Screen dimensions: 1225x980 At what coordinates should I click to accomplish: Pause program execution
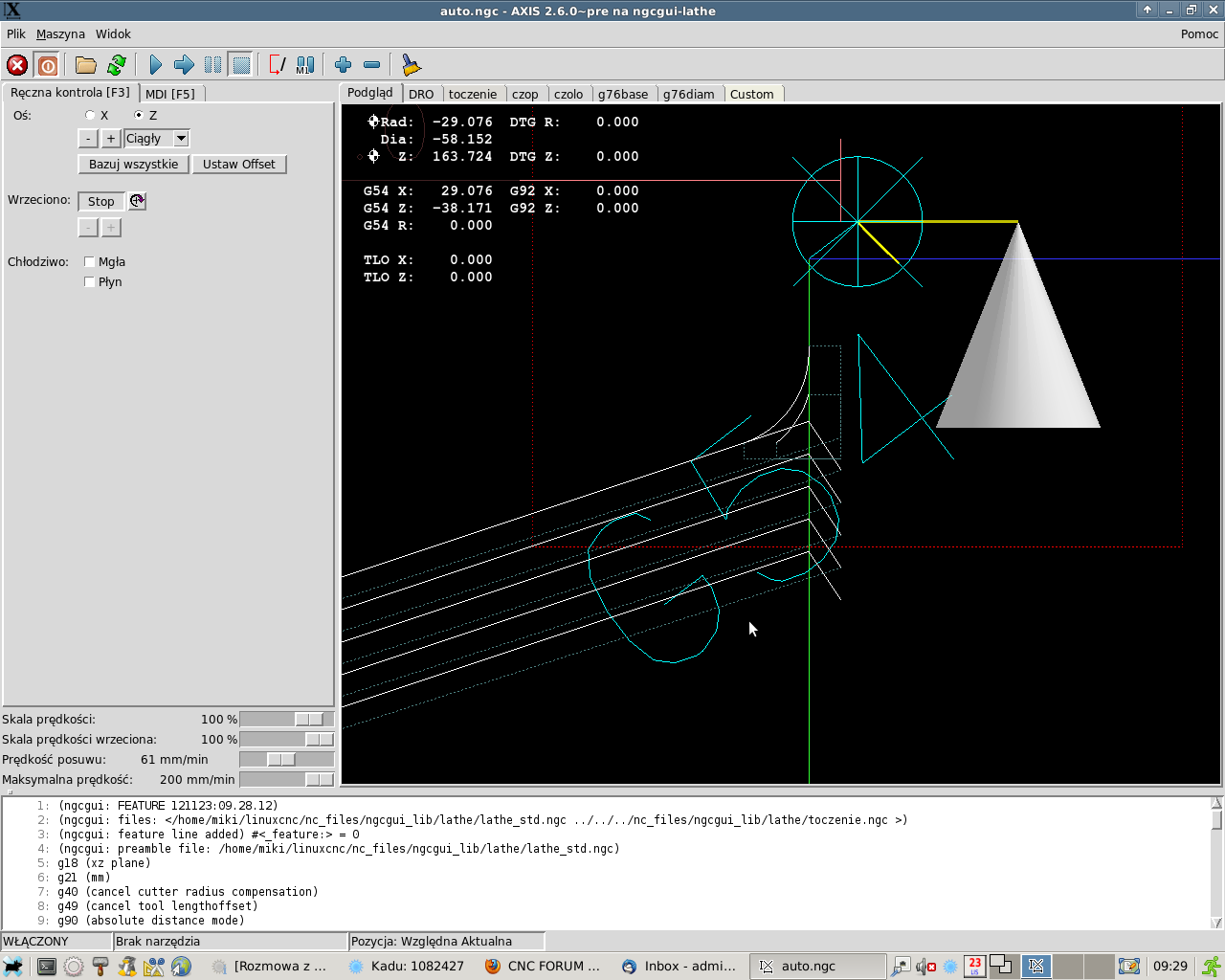[x=212, y=65]
